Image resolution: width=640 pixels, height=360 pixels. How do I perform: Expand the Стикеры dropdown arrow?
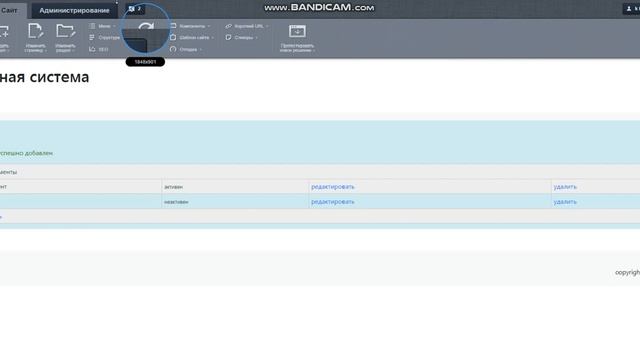[x=256, y=38]
